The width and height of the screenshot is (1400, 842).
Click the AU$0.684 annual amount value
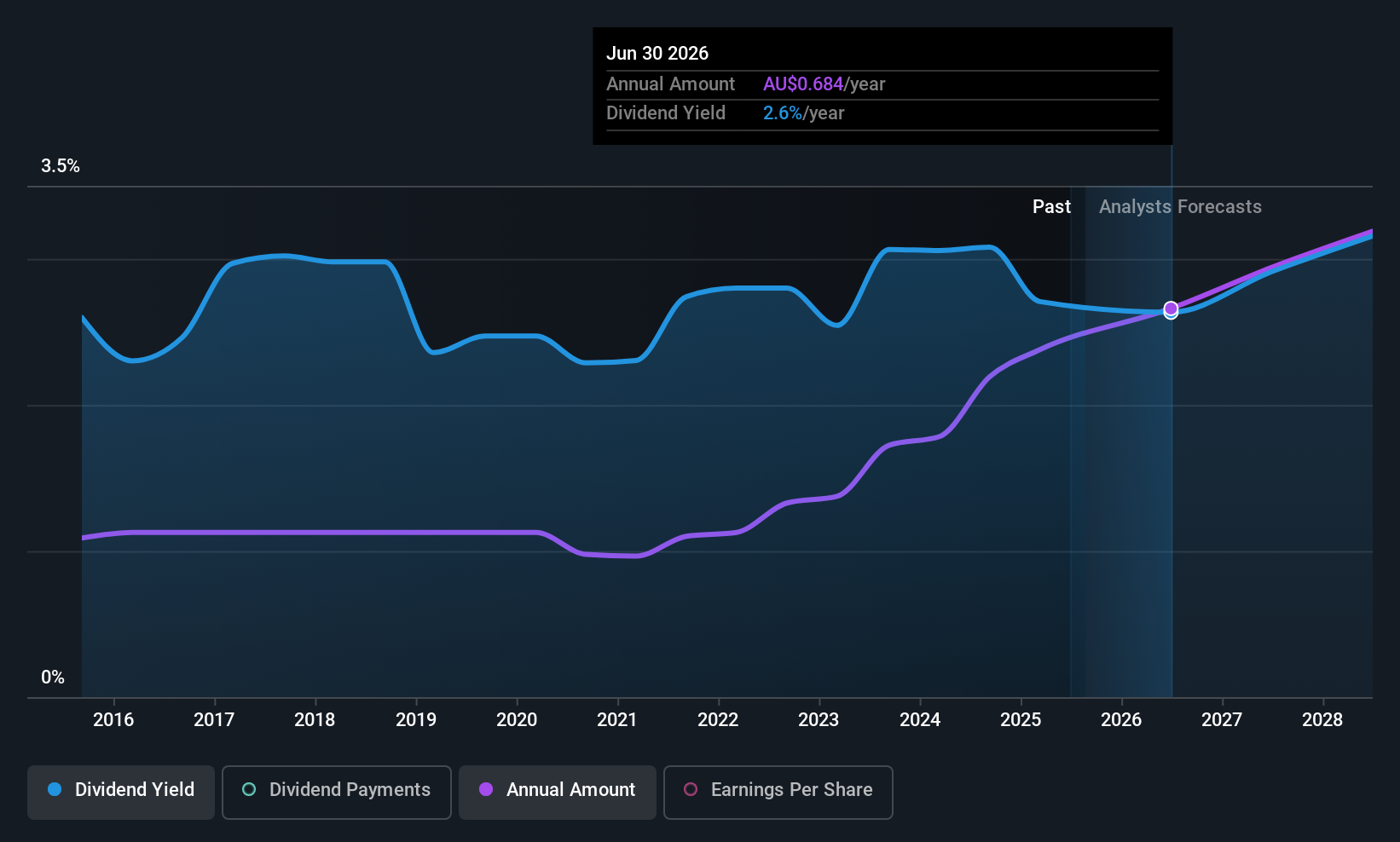coord(803,84)
